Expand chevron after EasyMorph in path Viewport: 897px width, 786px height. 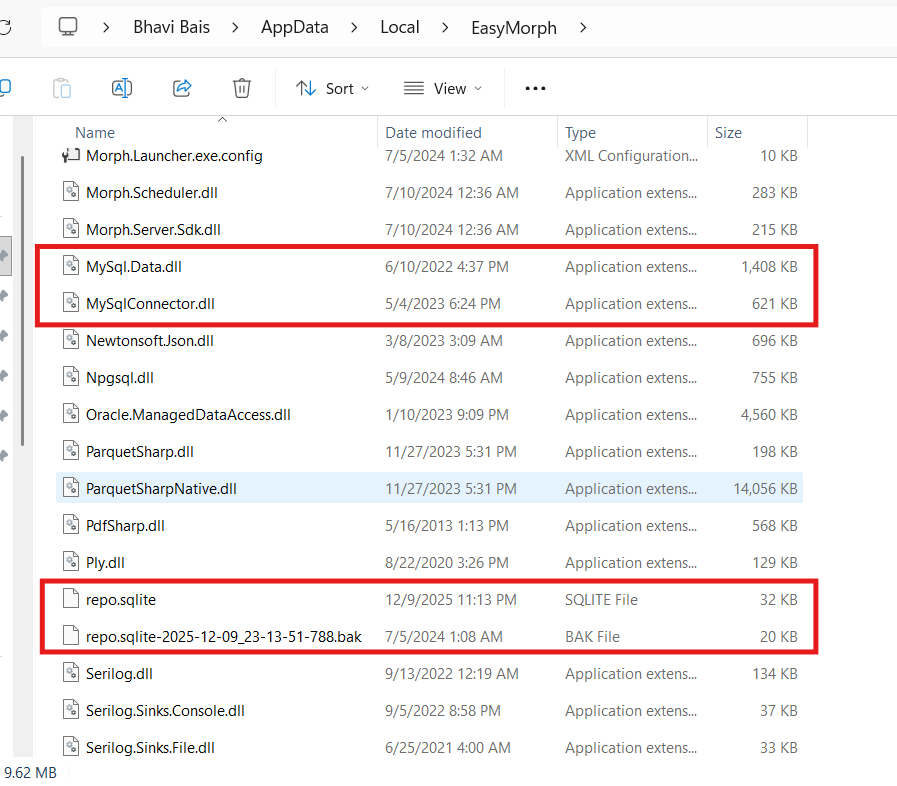tap(584, 27)
